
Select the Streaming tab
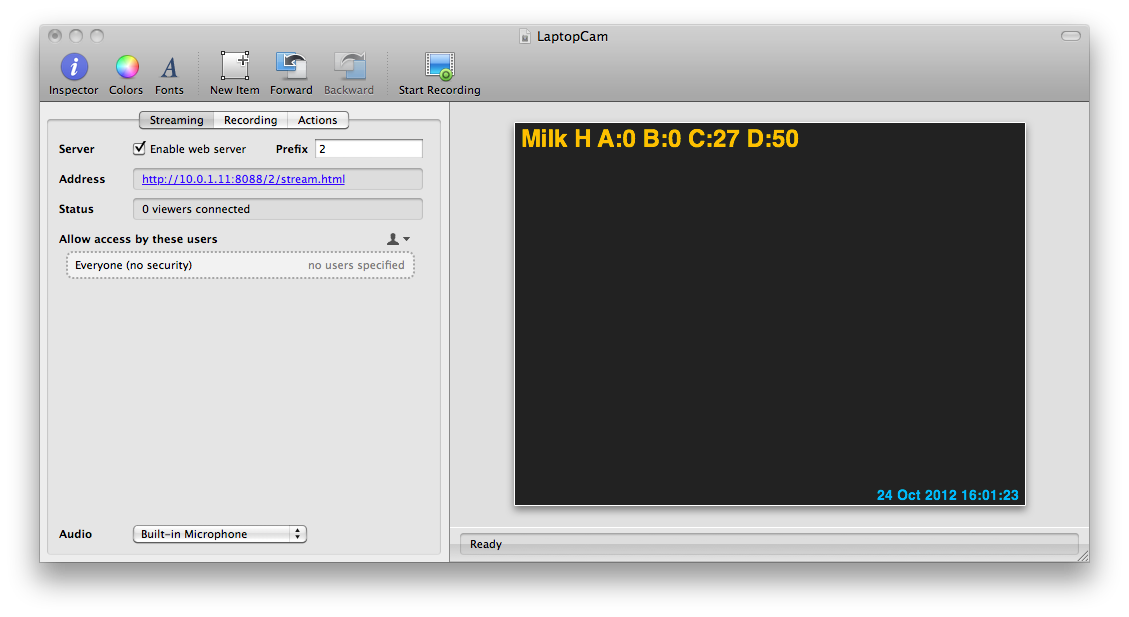click(176, 120)
